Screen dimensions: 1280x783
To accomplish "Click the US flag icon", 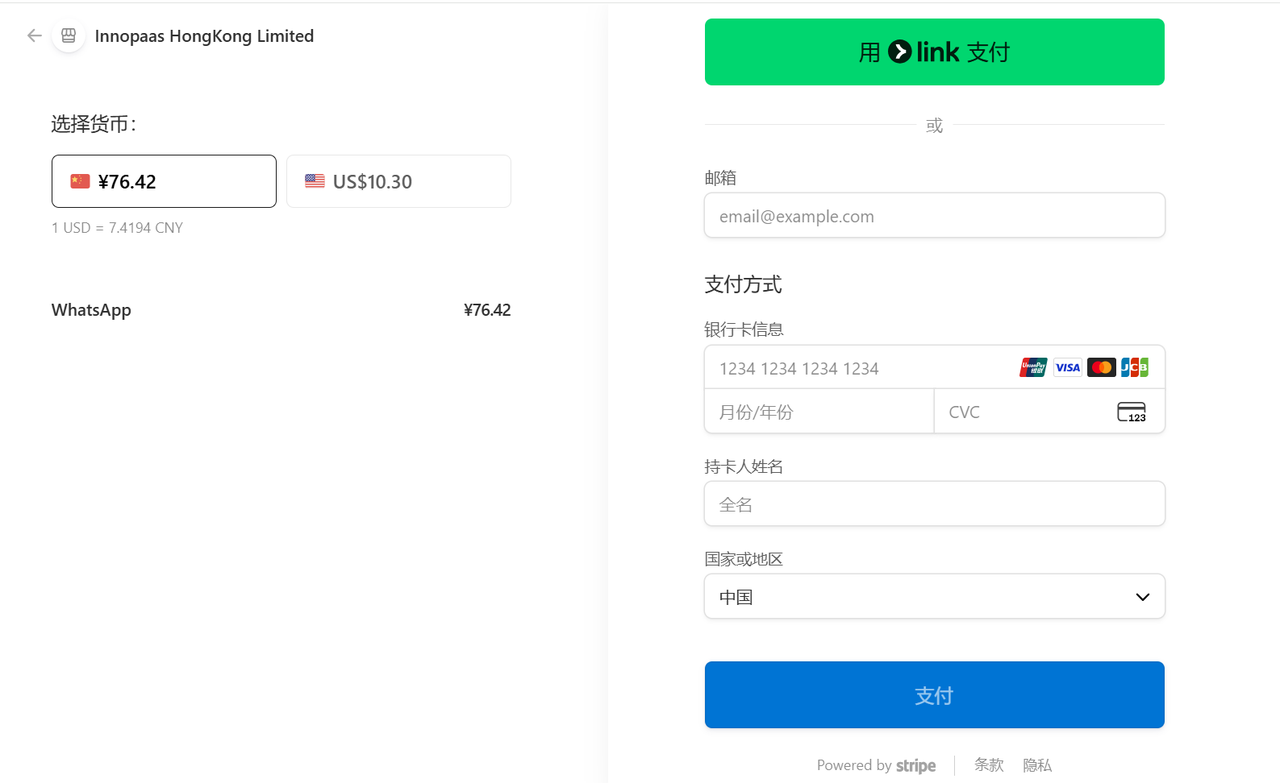I will click(315, 181).
